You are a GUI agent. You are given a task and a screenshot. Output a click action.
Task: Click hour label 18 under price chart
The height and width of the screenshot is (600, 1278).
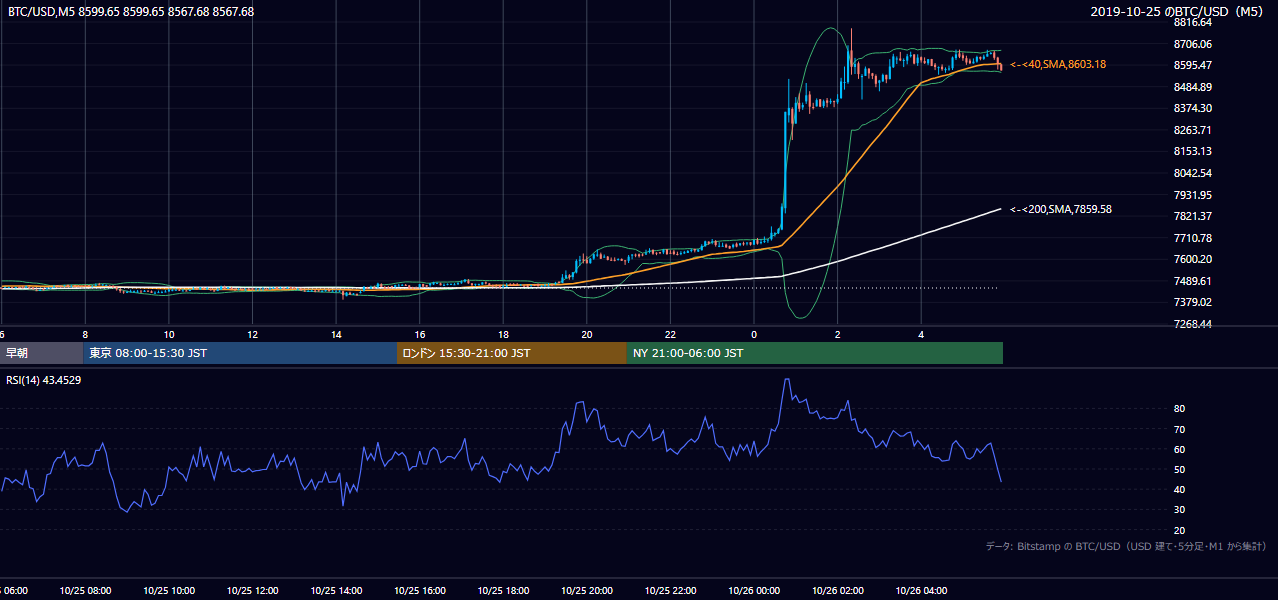[503, 335]
